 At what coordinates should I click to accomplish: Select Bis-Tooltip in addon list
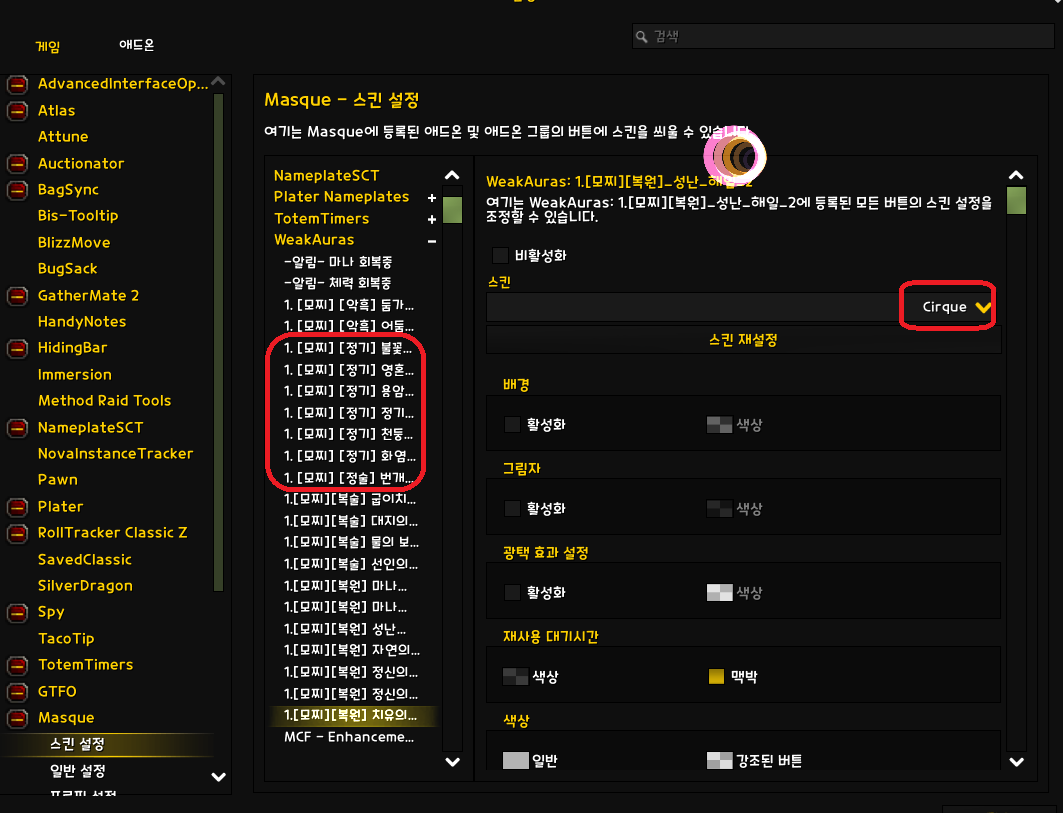click(x=78, y=216)
